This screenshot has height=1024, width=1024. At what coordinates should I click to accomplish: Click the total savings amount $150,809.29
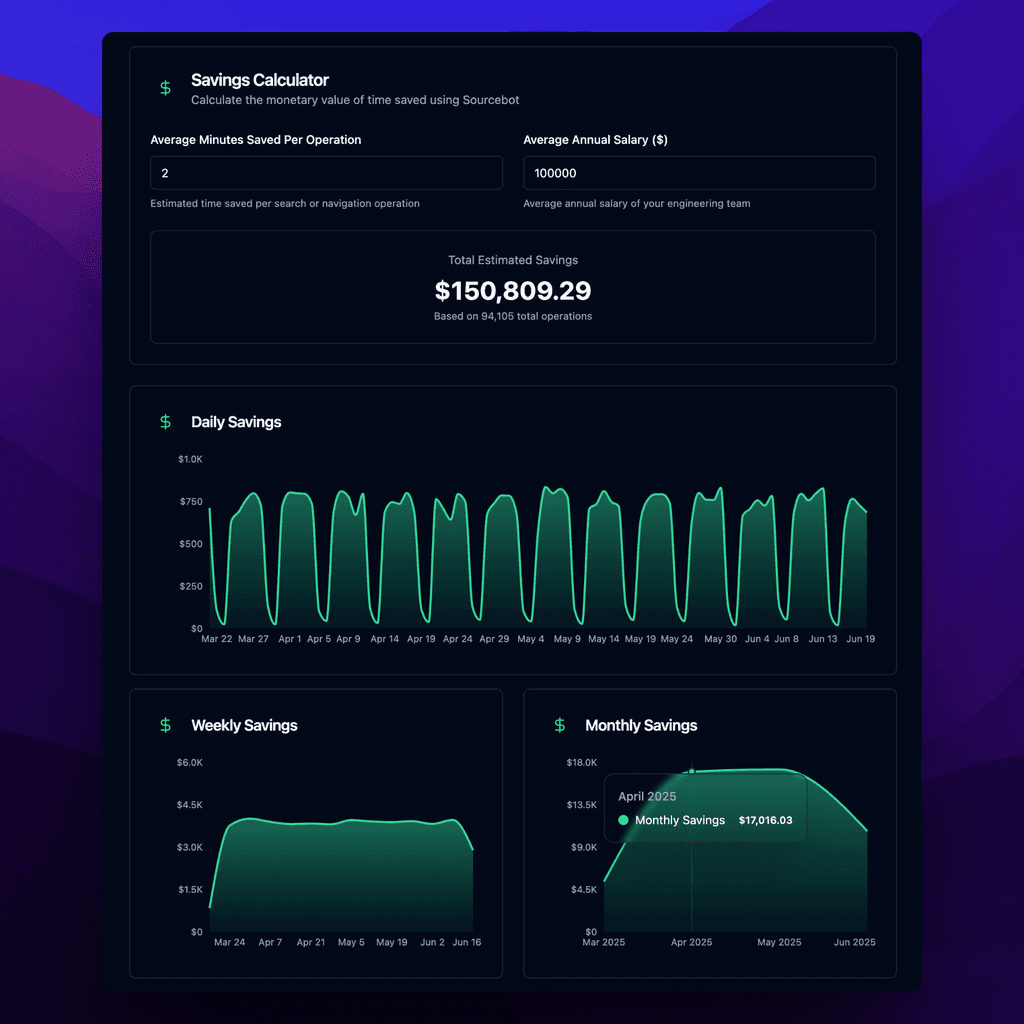click(513, 291)
